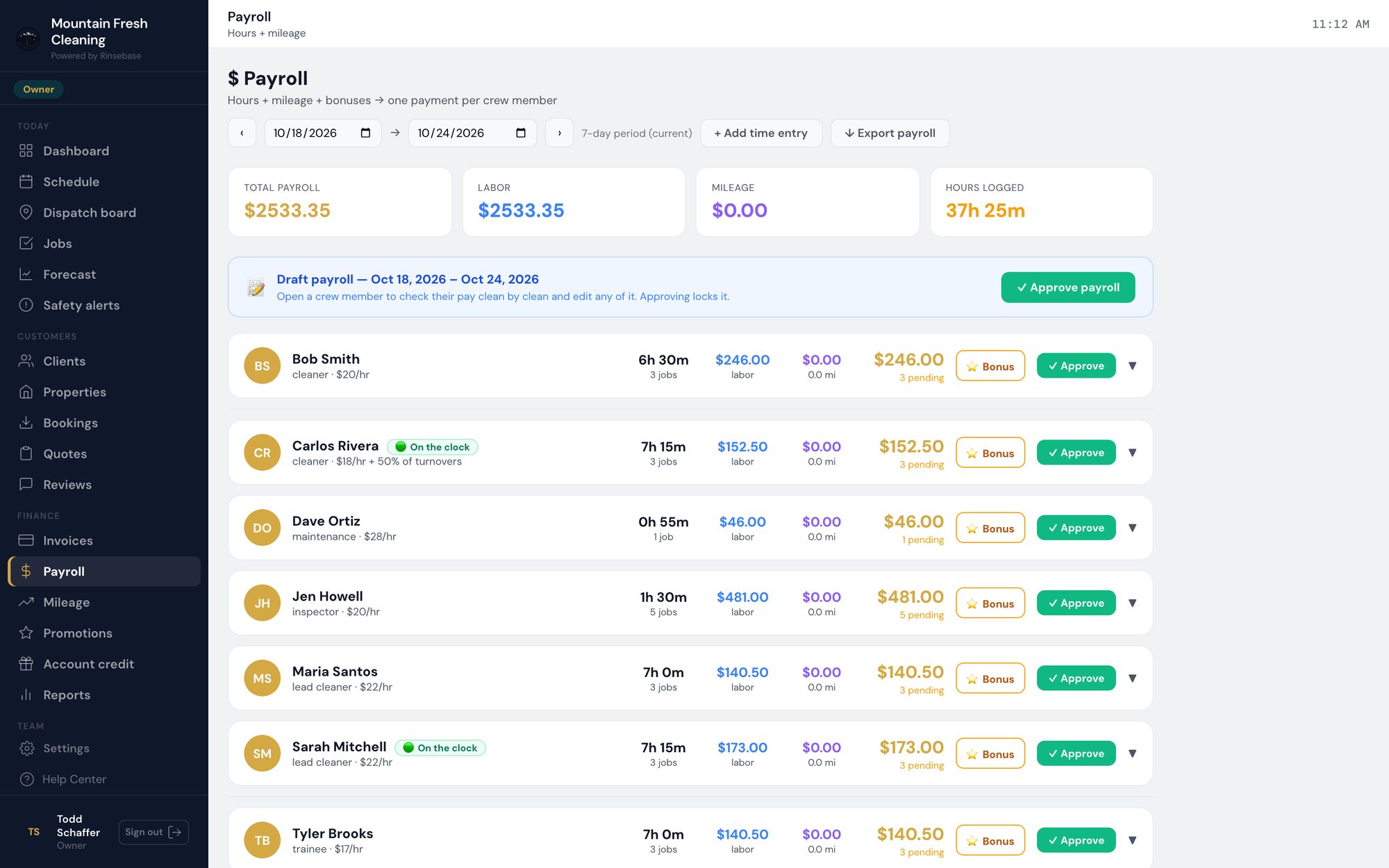Expand Maria Santos's pay details
This screenshot has height=868, width=1389.
point(1133,678)
